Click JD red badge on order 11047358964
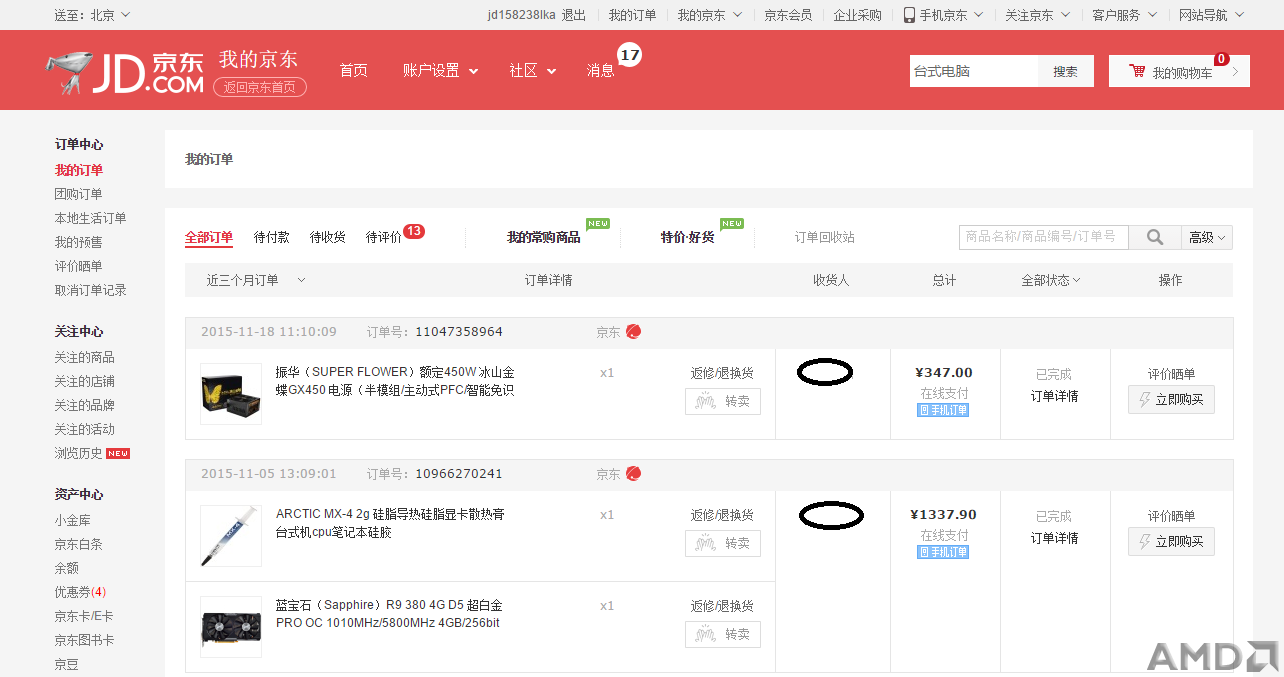This screenshot has width=1284, height=677. pos(633,332)
